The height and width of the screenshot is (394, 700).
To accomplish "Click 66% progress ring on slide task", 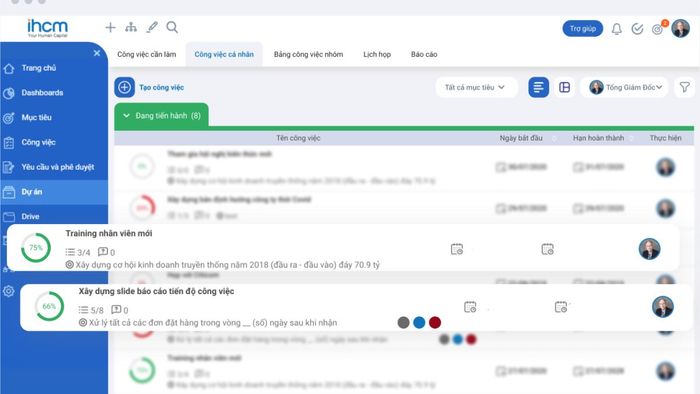I will coord(49,306).
